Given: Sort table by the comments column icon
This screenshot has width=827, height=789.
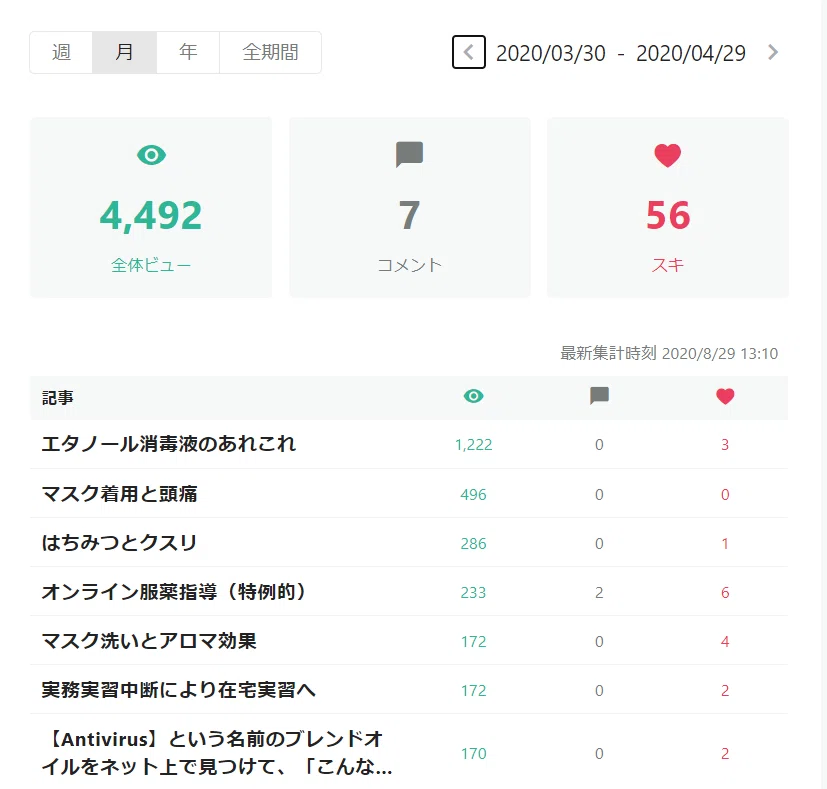Looking at the screenshot, I should (x=599, y=396).
